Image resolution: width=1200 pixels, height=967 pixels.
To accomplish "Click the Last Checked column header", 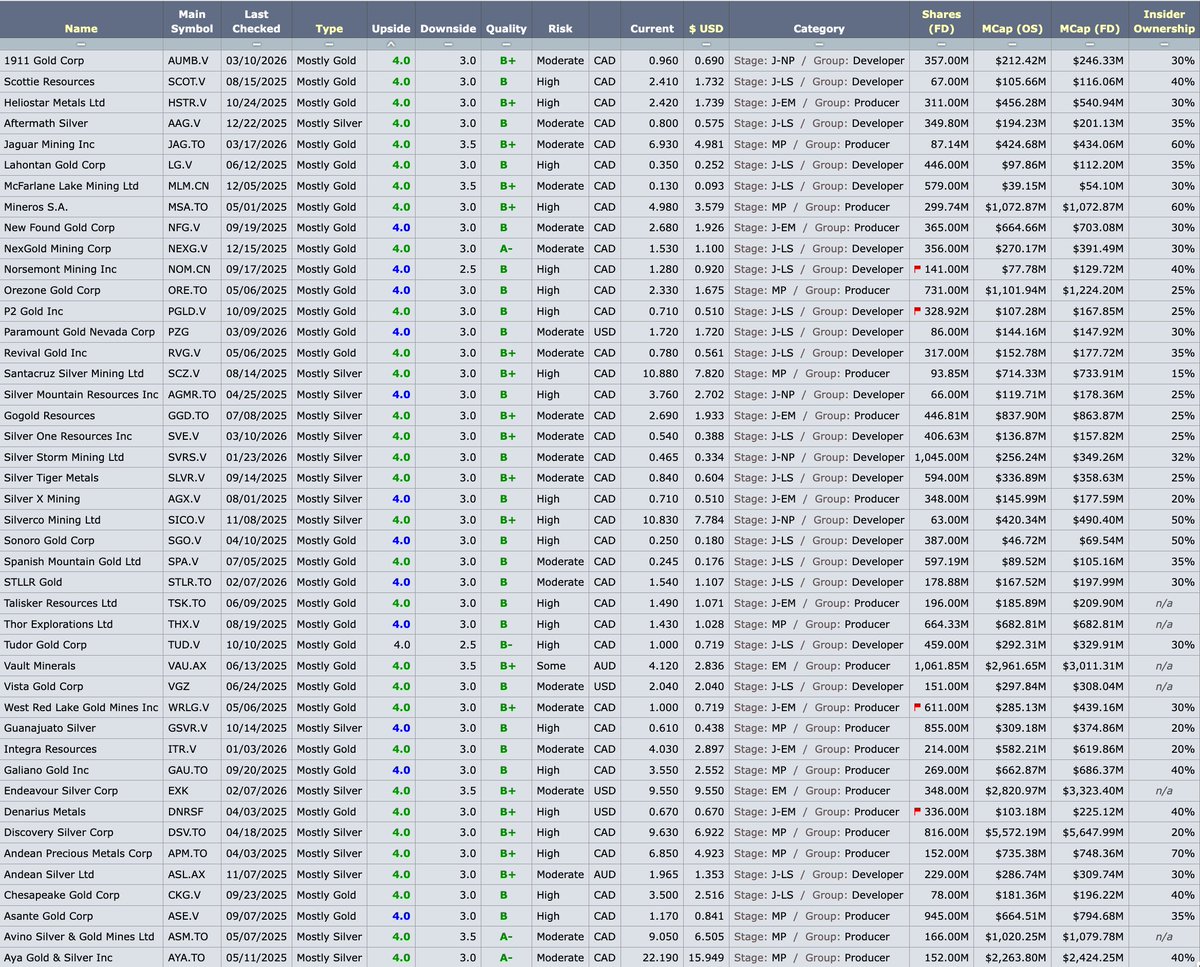I will (256, 21).
